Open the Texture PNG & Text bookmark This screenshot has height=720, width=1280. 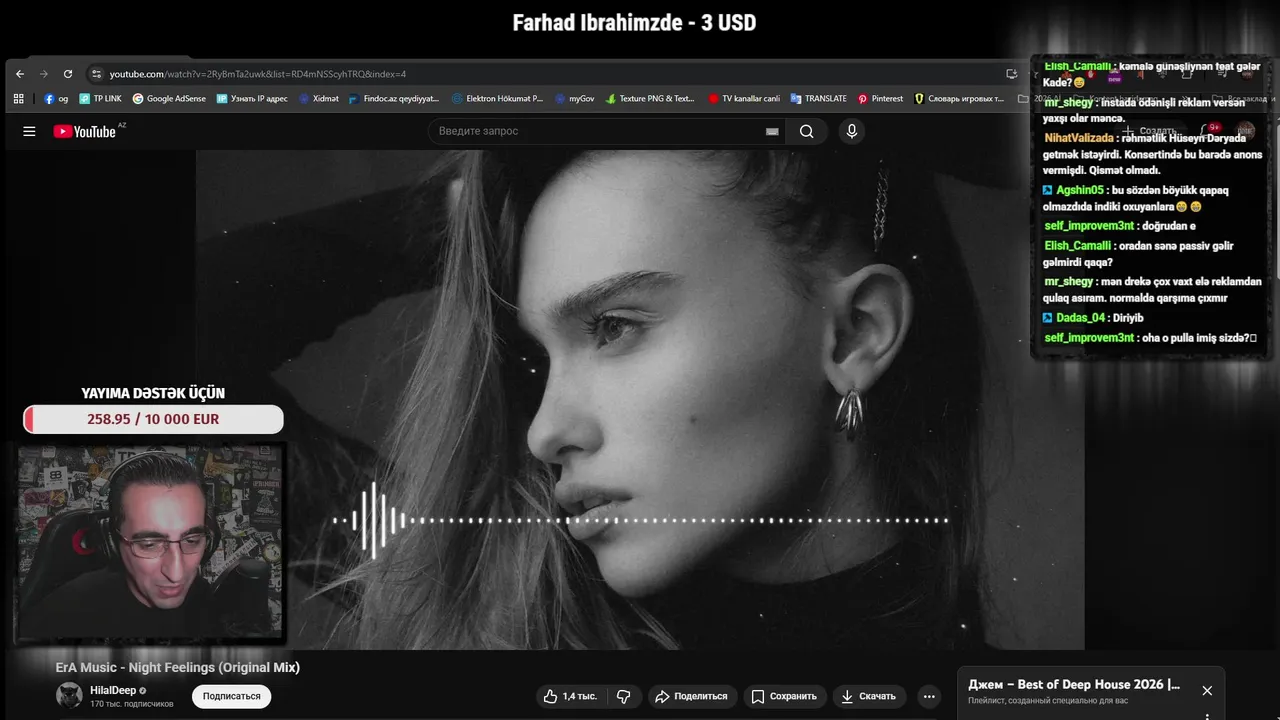[x=650, y=99]
